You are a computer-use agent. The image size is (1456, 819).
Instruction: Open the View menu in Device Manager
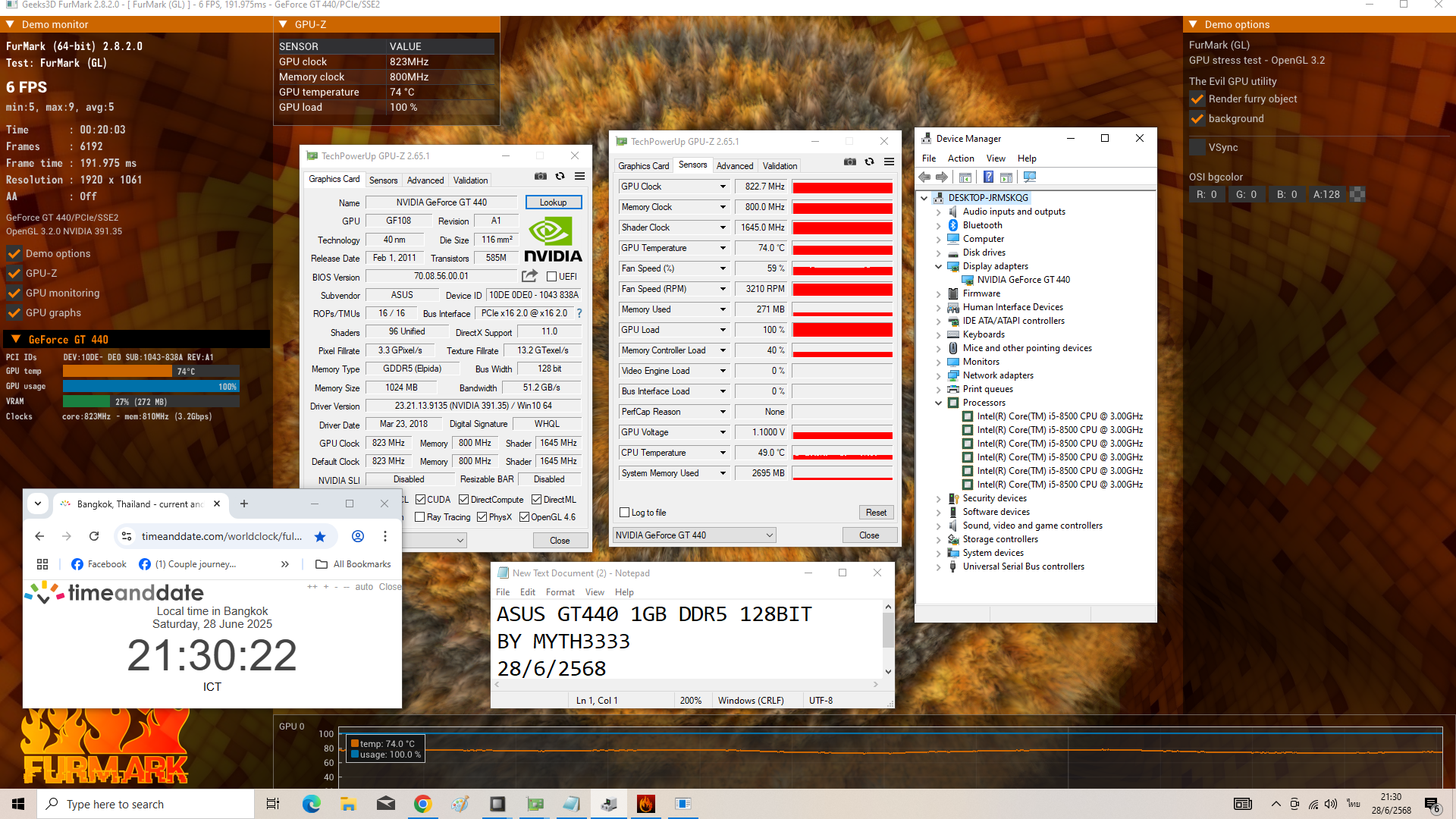tap(996, 158)
